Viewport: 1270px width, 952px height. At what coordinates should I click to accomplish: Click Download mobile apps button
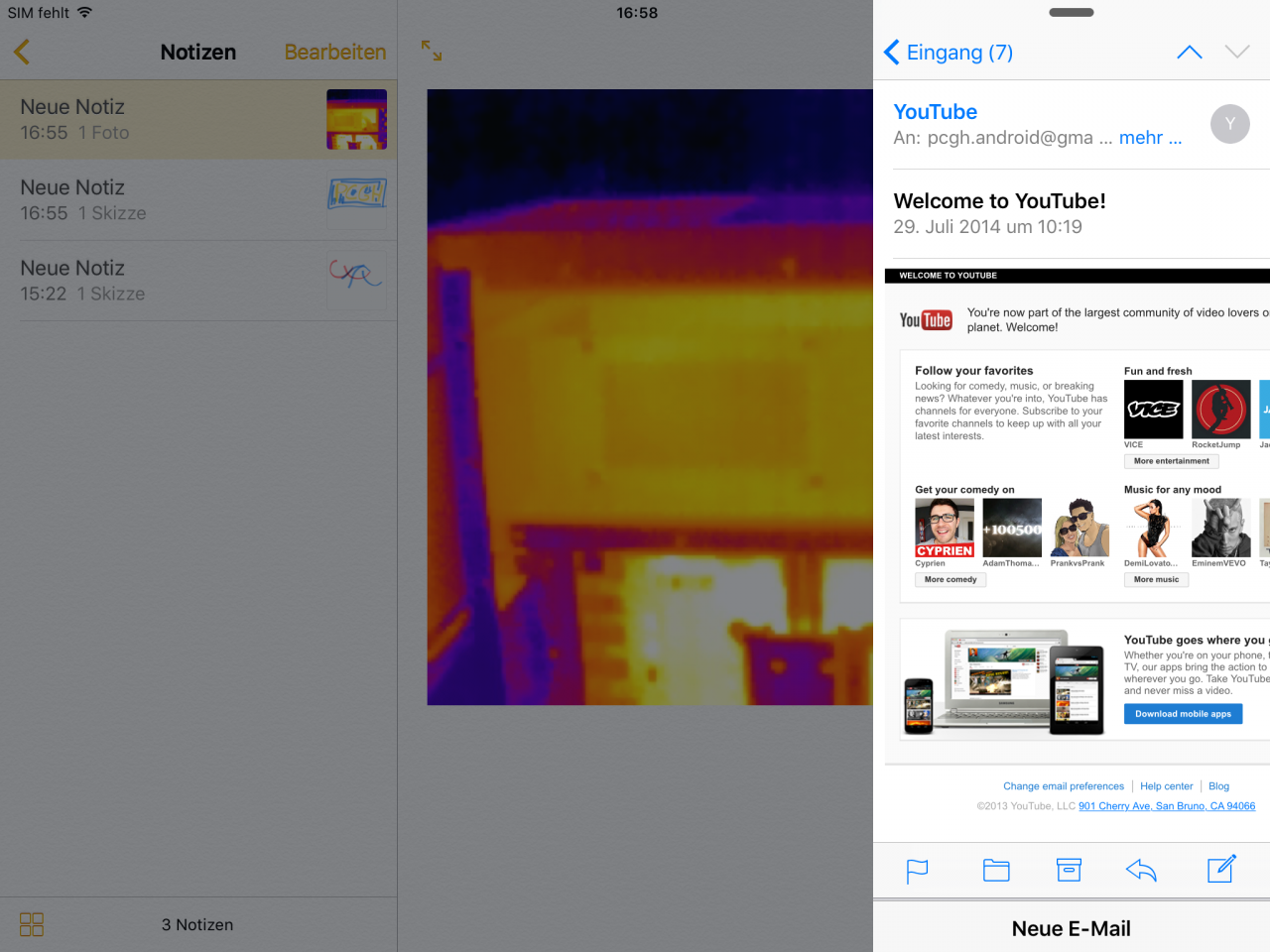(x=1183, y=714)
